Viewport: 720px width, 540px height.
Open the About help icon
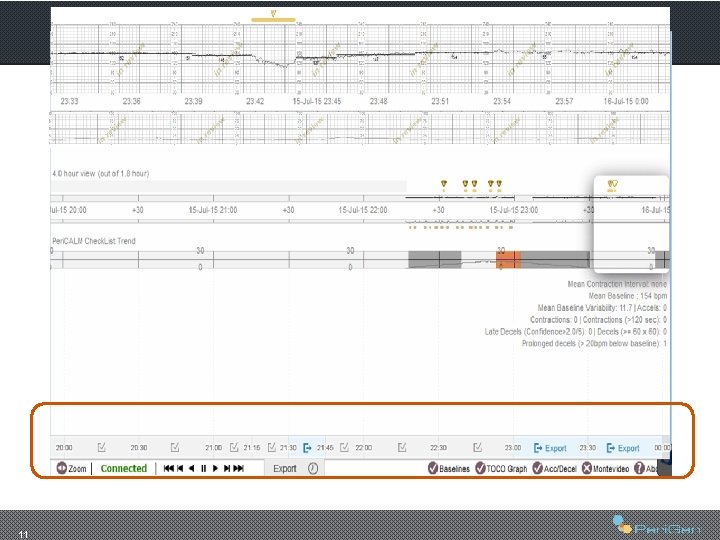click(639, 468)
